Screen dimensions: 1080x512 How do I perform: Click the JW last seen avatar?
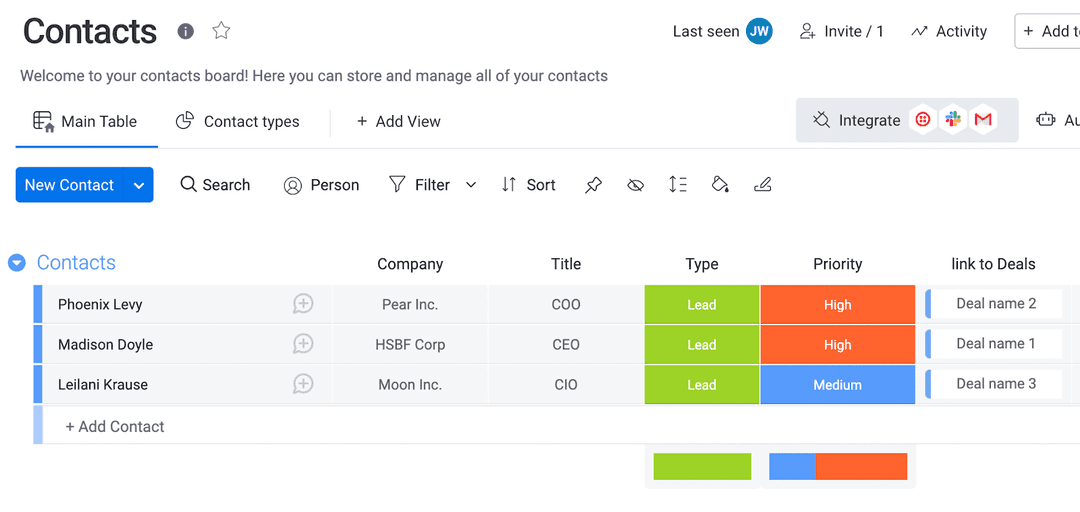coord(759,31)
